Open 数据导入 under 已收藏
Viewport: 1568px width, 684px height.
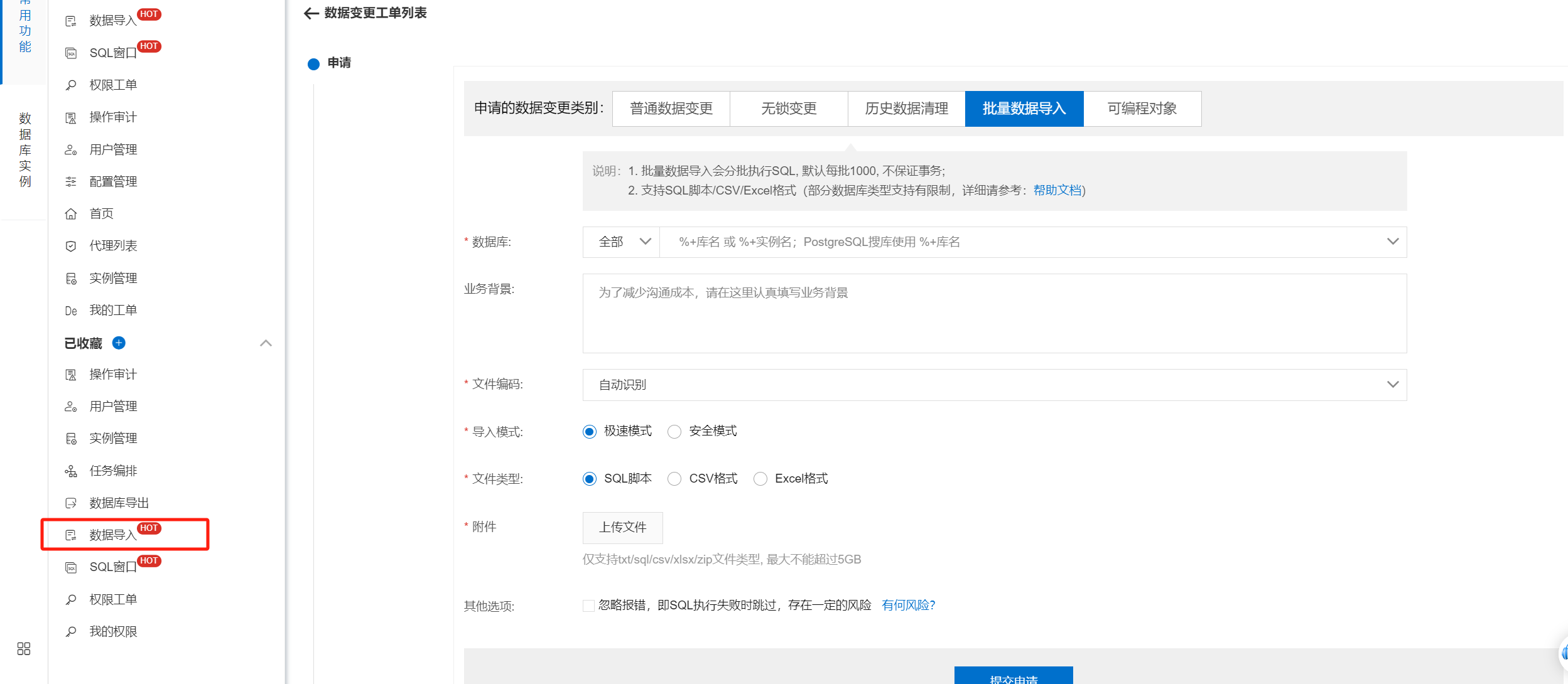click(113, 535)
